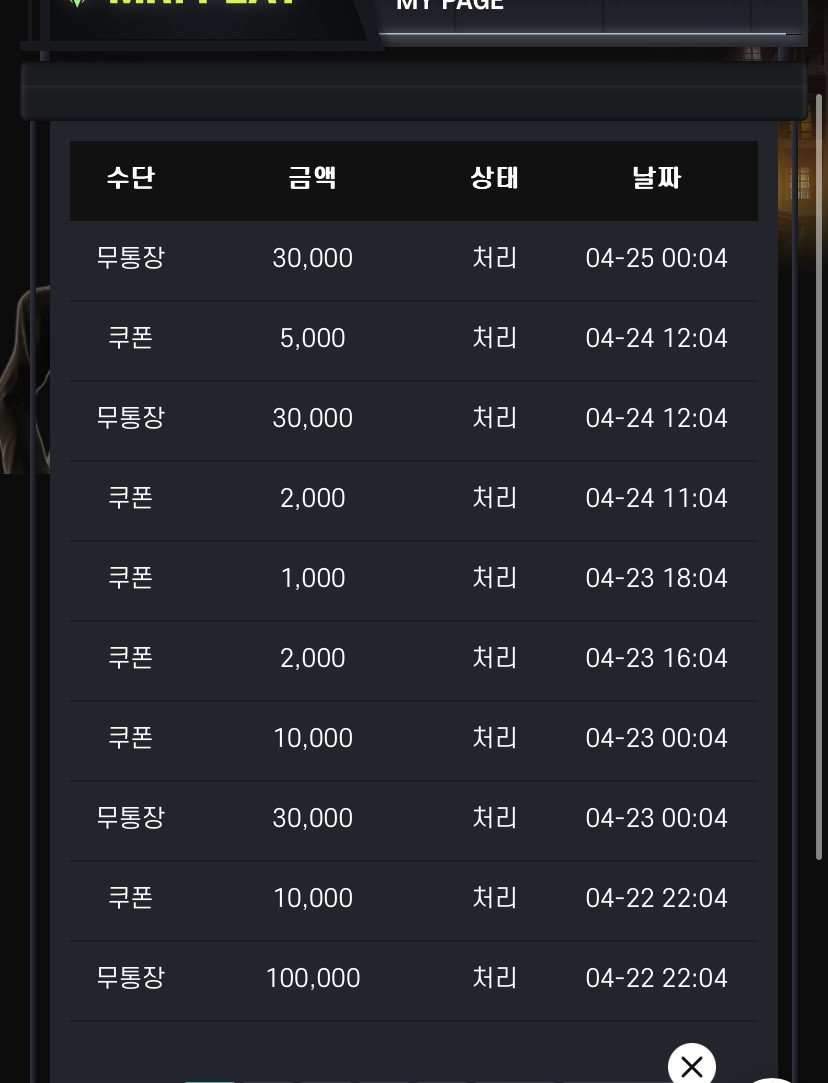Select the 쿠폰 5,000 amount cell
The height and width of the screenshot is (1083, 828).
(312, 338)
